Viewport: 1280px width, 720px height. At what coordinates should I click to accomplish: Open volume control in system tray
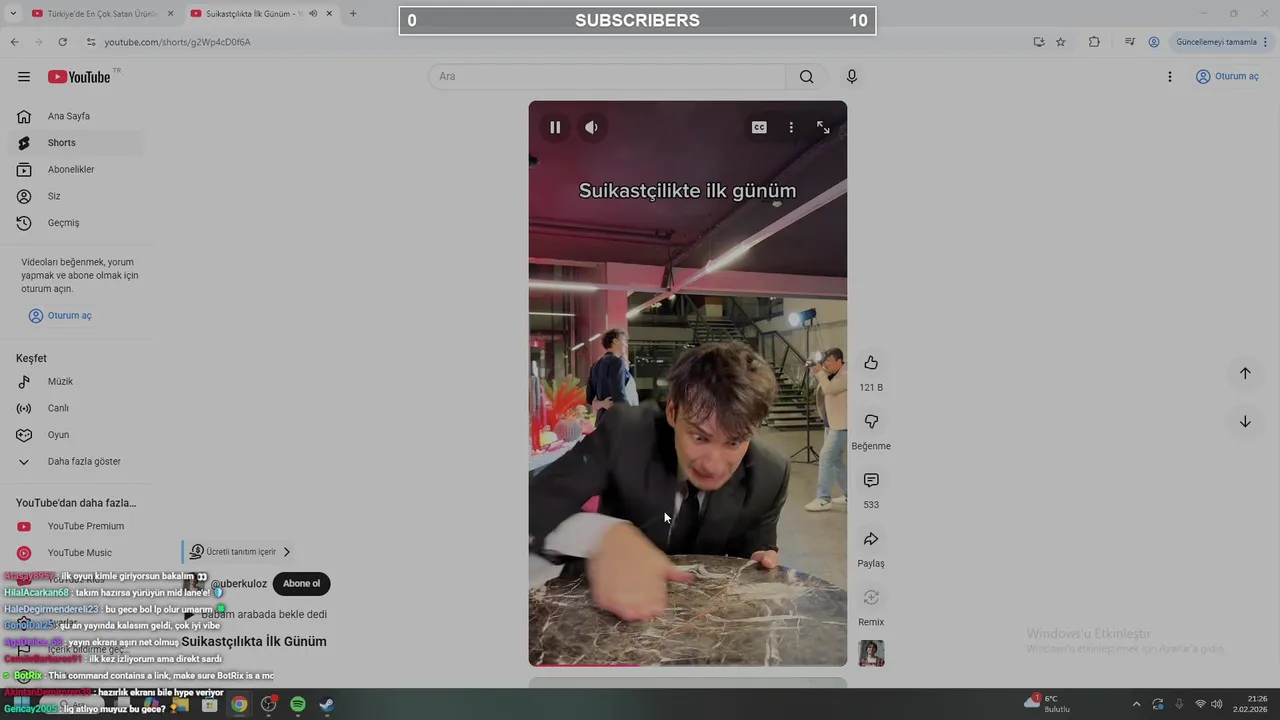1217,705
